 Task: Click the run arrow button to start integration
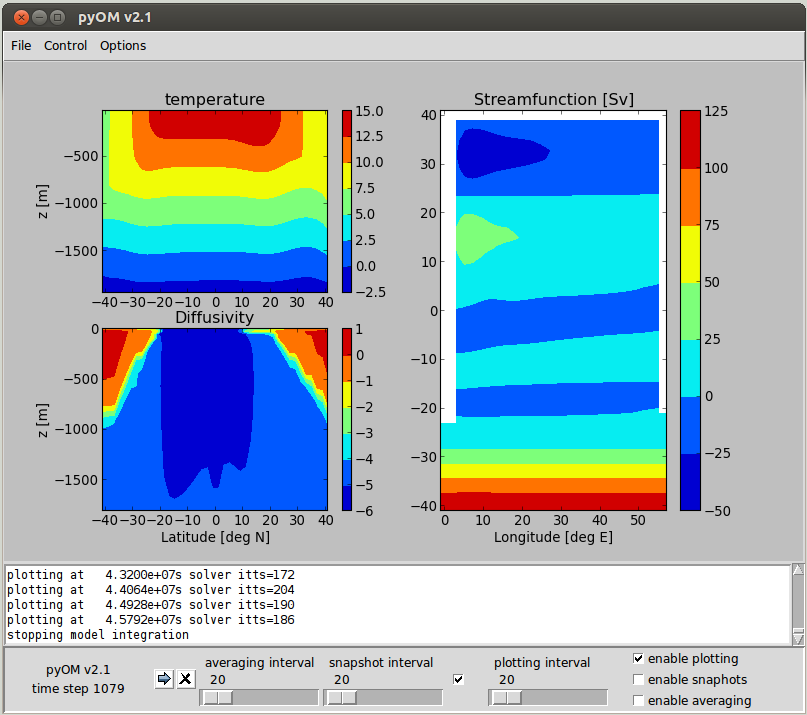[x=164, y=680]
